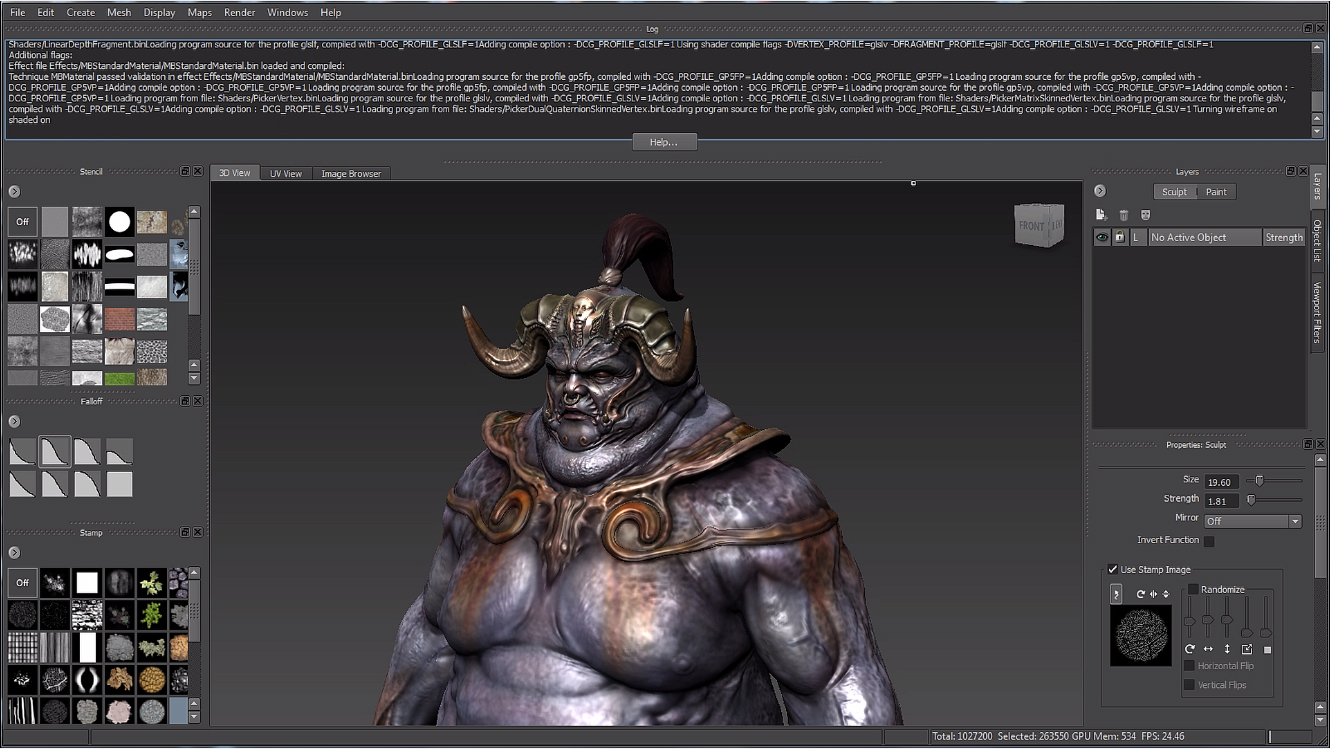Delete layer using the trash icon

[x=1124, y=214]
